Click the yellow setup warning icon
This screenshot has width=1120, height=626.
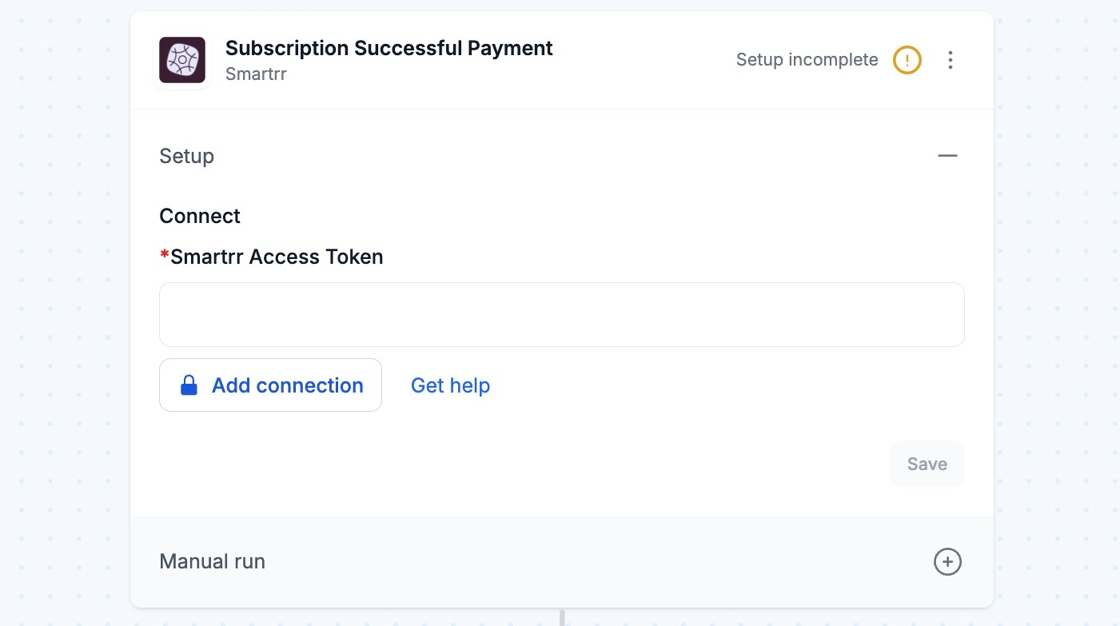click(x=907, y=60)
